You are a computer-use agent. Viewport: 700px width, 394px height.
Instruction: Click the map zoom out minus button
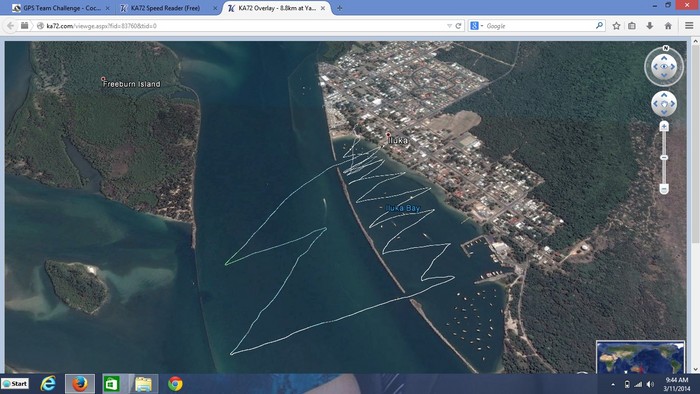pos(664,189)
